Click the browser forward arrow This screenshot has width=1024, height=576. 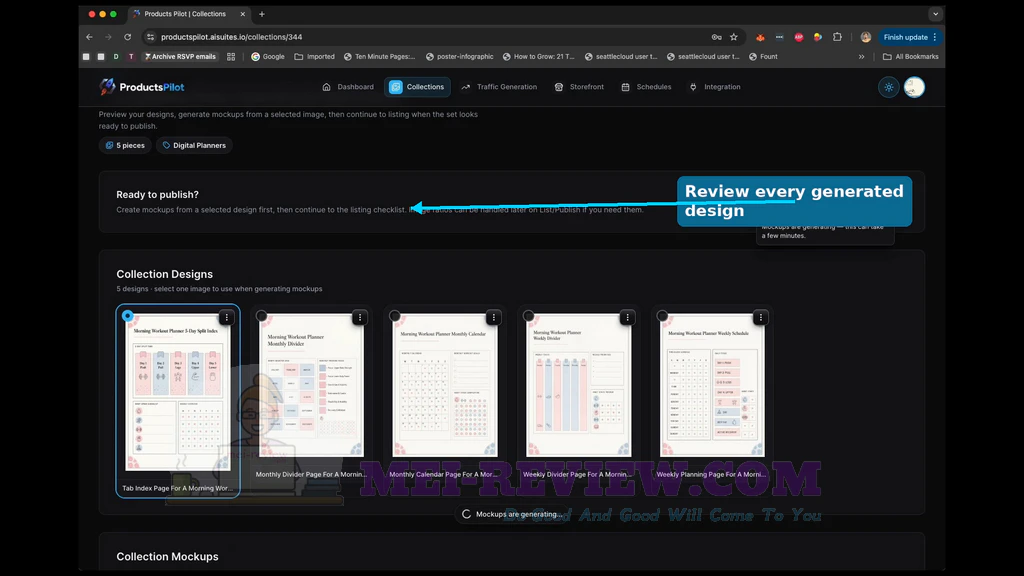(108, 37)
